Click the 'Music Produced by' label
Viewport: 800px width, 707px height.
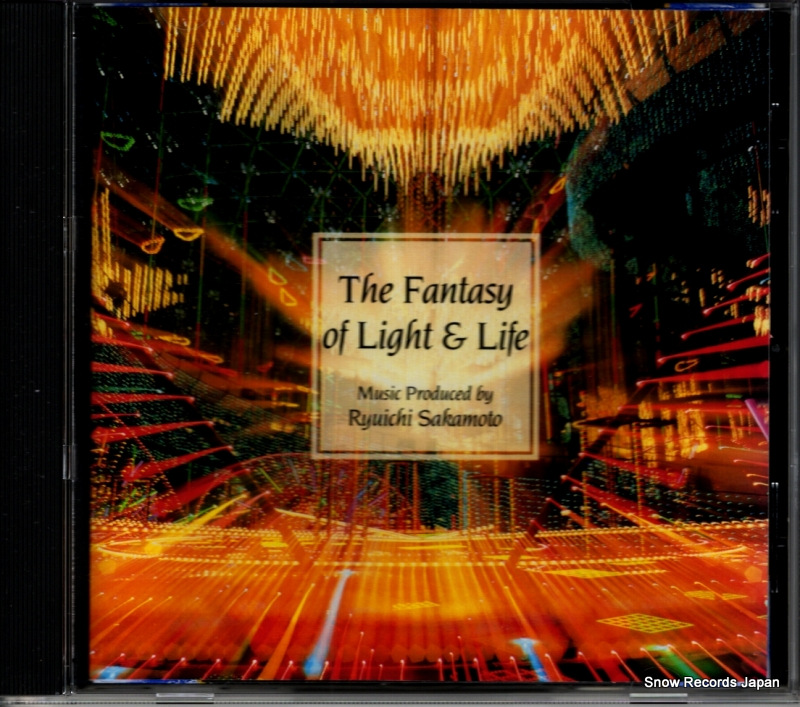point(426,394)
